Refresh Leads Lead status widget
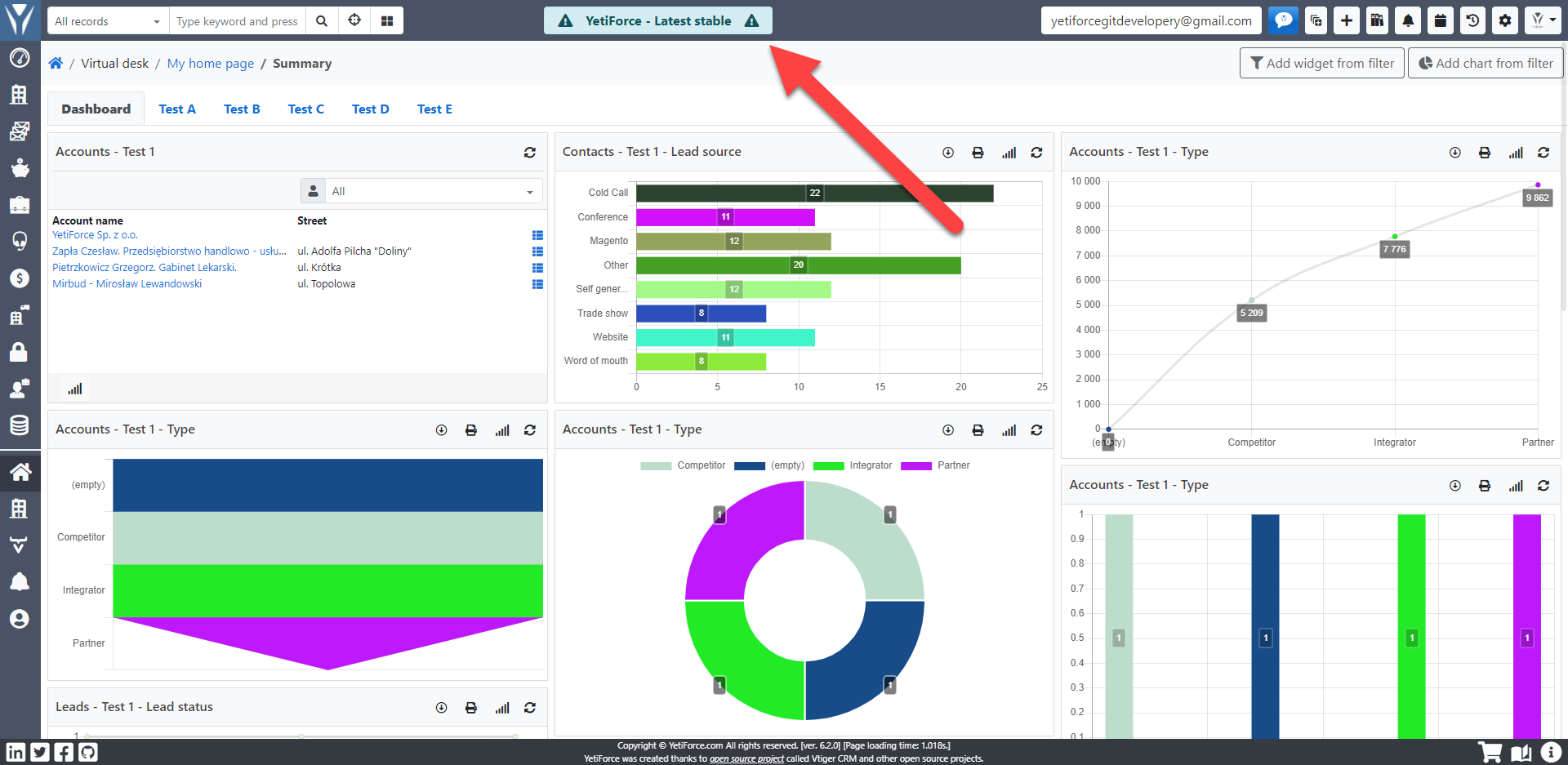Image resolution: width=1568 pixels, height=765 pixels. click(x=530, y=708)
